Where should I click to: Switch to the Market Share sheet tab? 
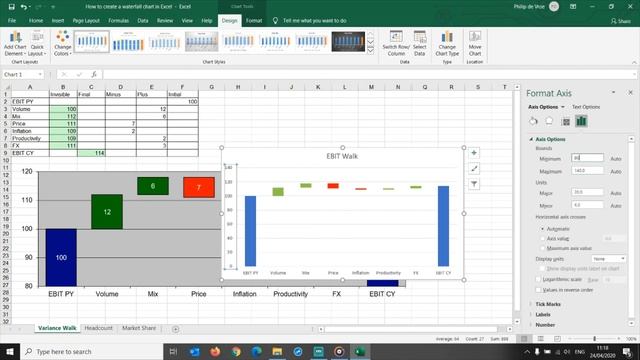(139, 328)
